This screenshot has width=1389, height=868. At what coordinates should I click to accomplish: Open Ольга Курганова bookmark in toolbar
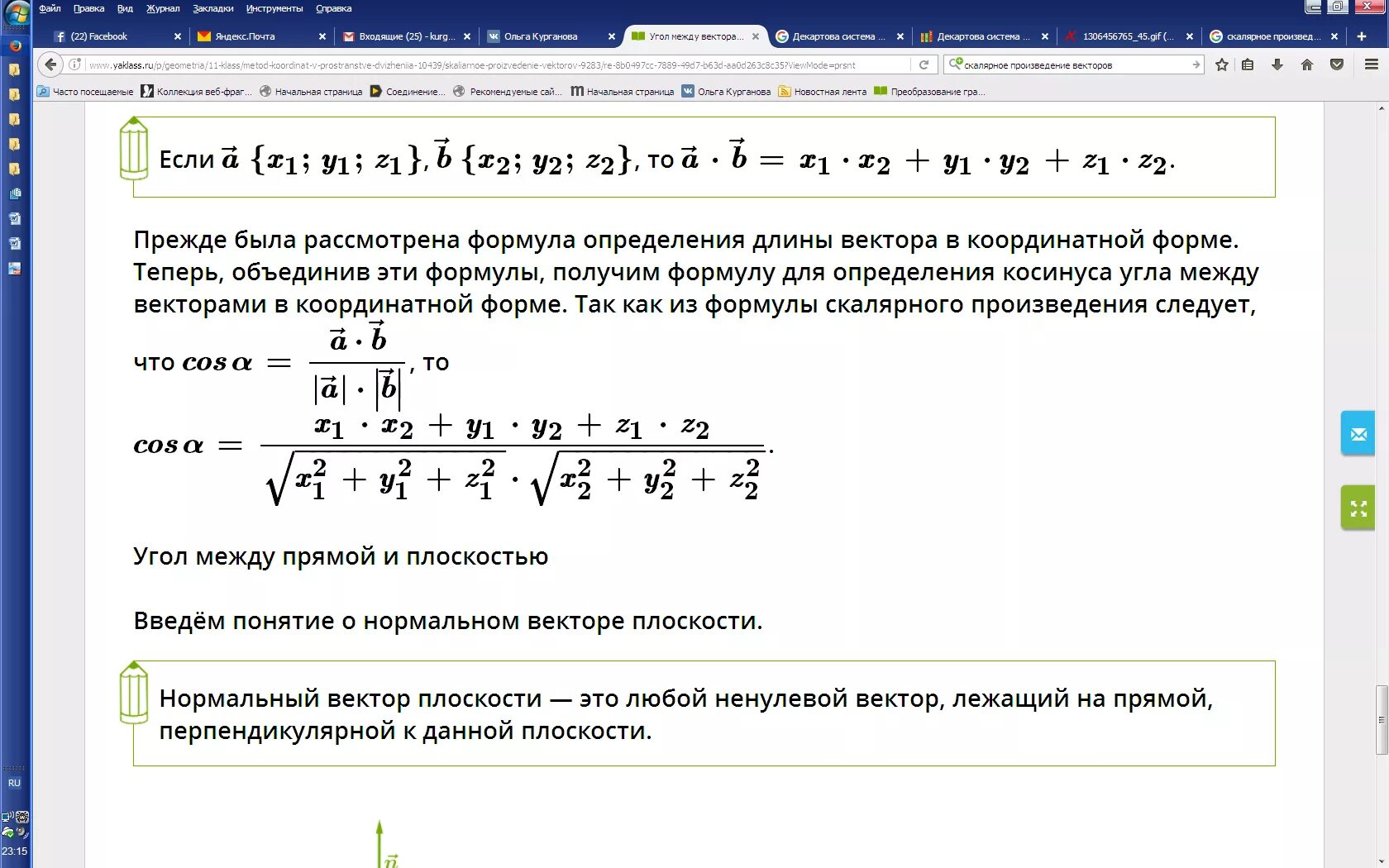coord(726,92)
